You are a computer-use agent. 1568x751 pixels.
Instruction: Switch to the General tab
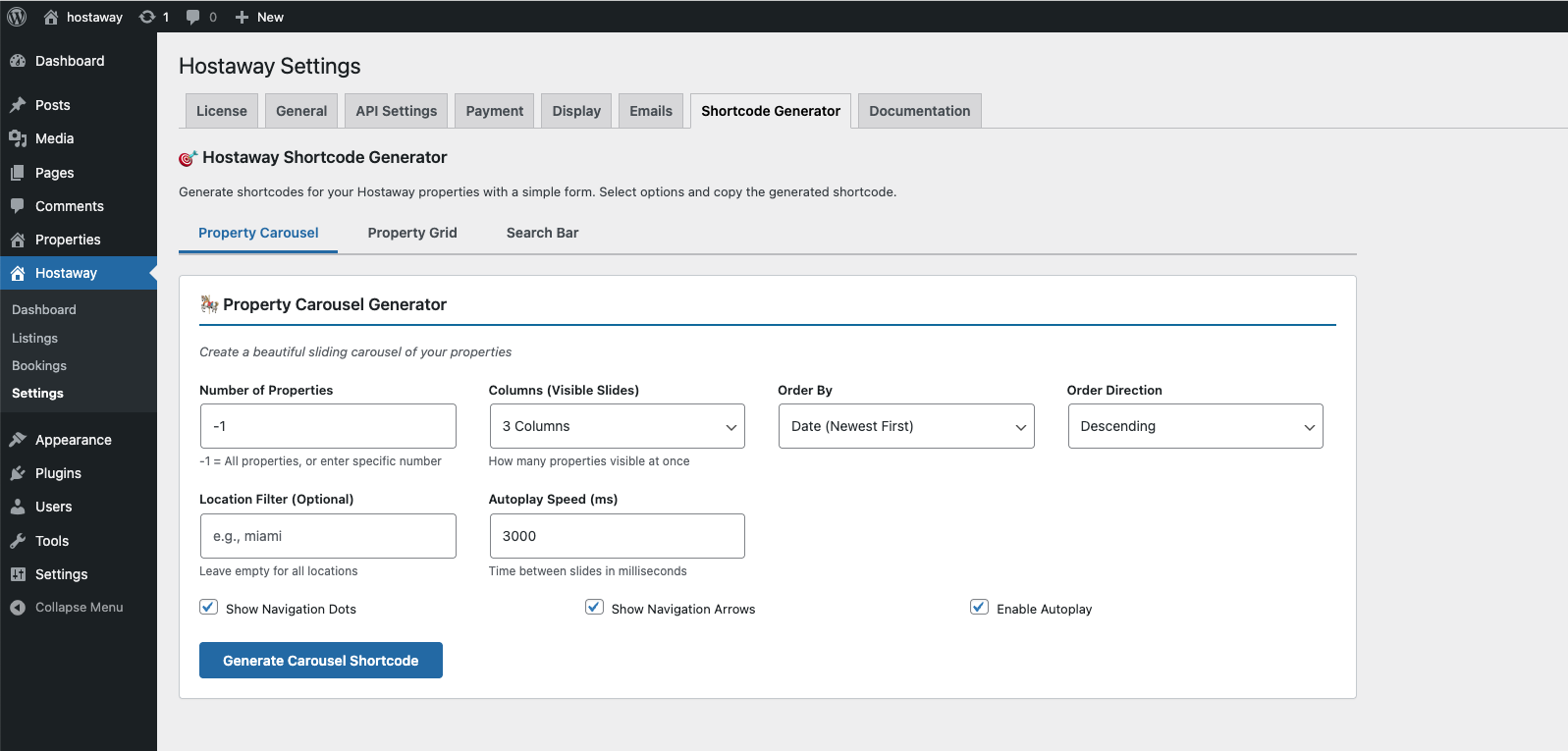pos(301,111)
